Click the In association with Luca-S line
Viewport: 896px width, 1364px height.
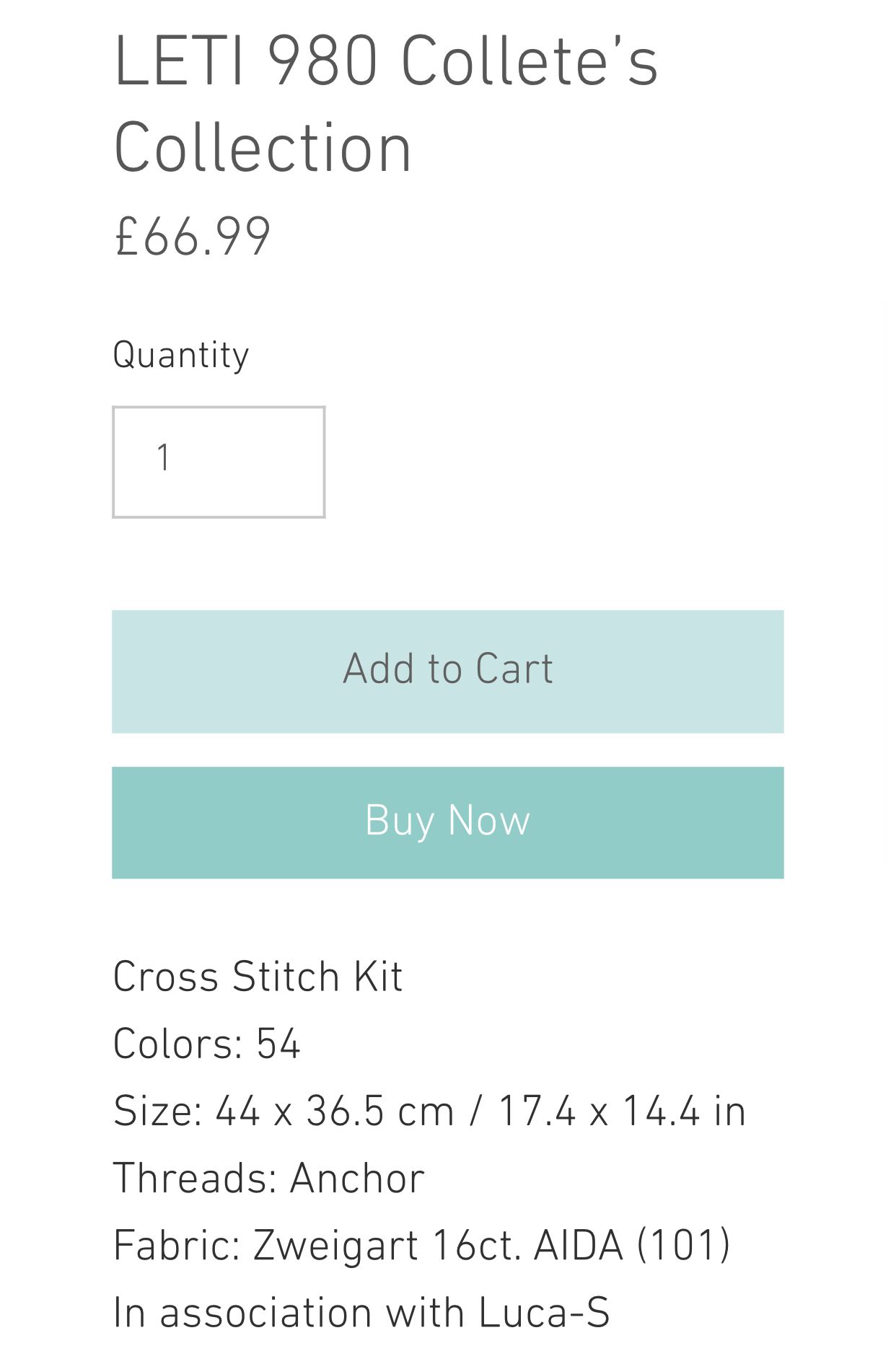pos(361,1313)
